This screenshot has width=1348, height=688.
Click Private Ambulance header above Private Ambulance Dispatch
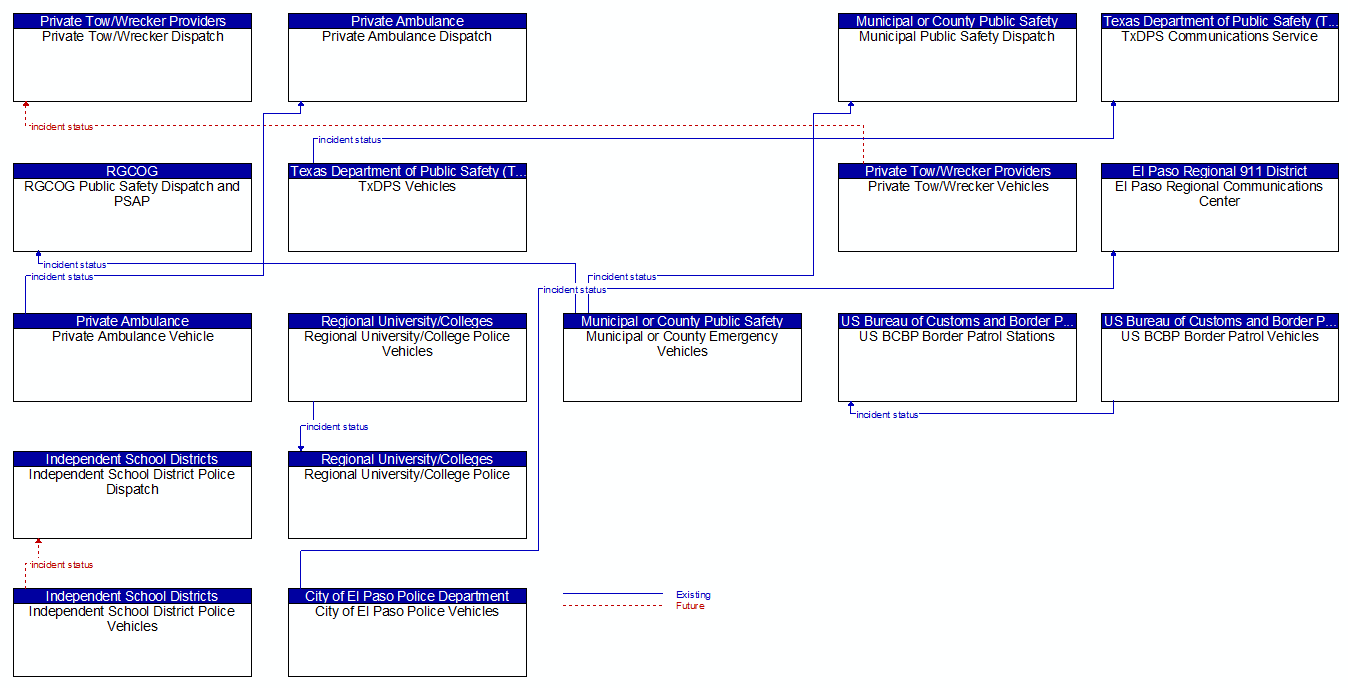407,21
